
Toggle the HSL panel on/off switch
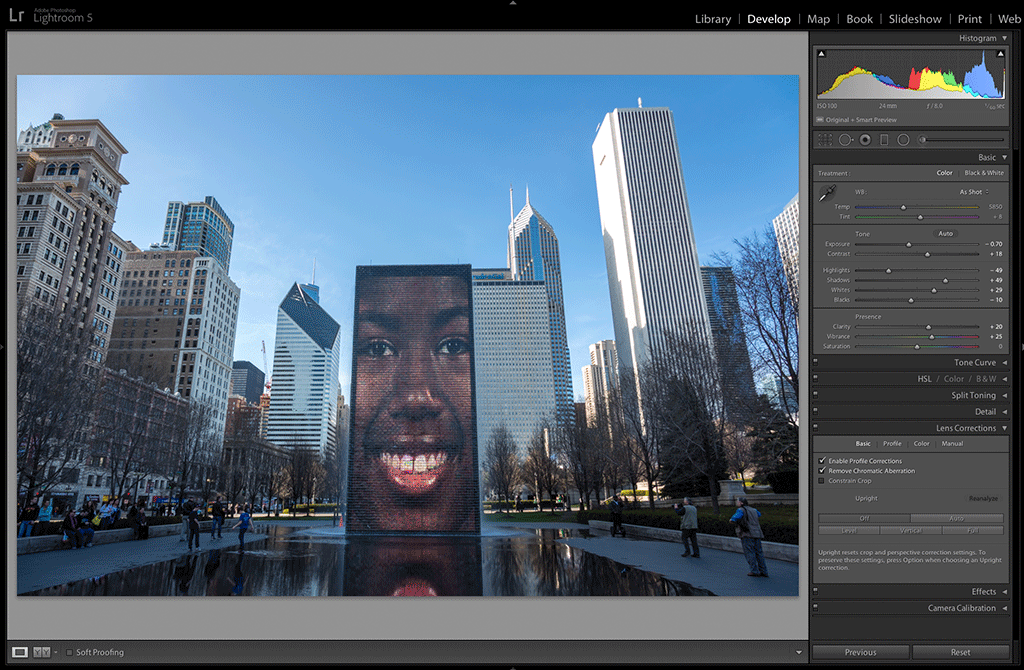coord(815,377)
